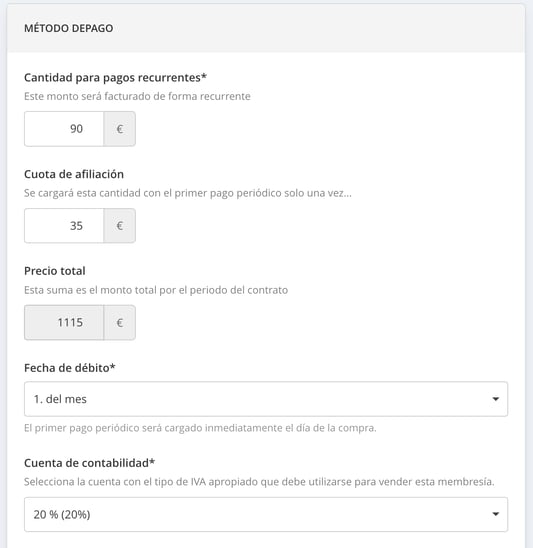This screenshot has height=548, width=533.
Task: Click the 'Fecha de débito' label
Action: point(70,368)
